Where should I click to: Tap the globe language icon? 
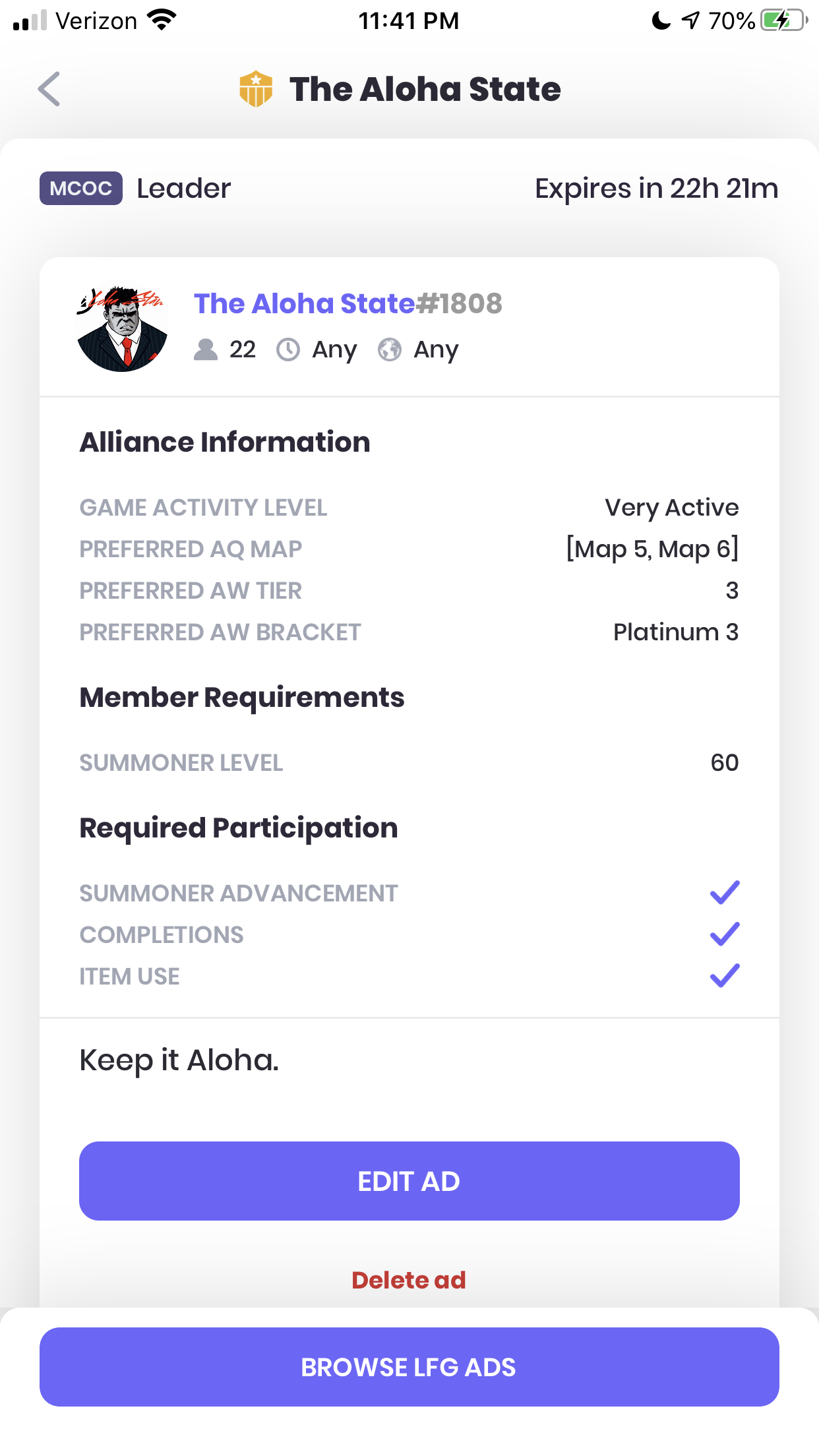click(390, 349)
